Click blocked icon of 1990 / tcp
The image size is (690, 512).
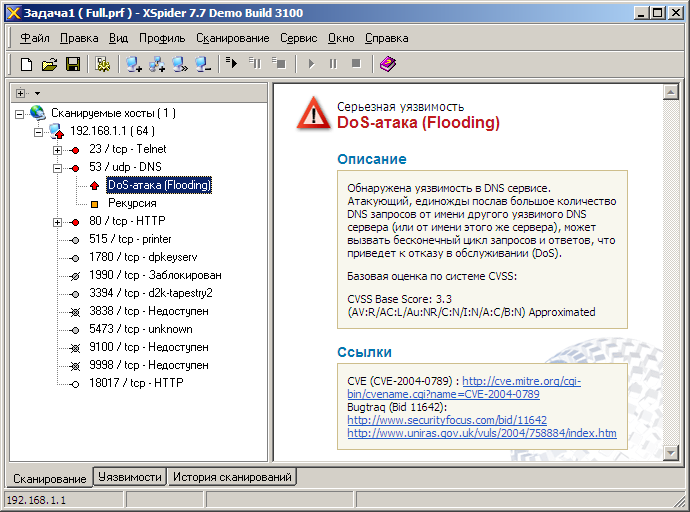point(75,276)
